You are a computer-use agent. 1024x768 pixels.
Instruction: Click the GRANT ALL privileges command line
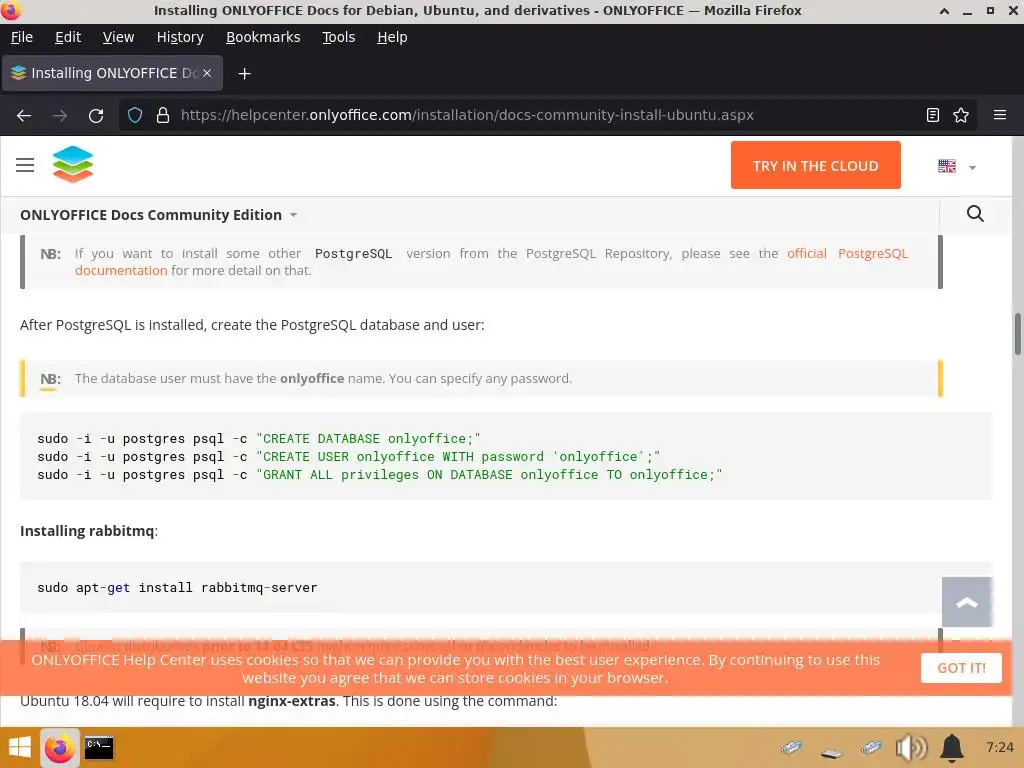[x=379, y=475]
